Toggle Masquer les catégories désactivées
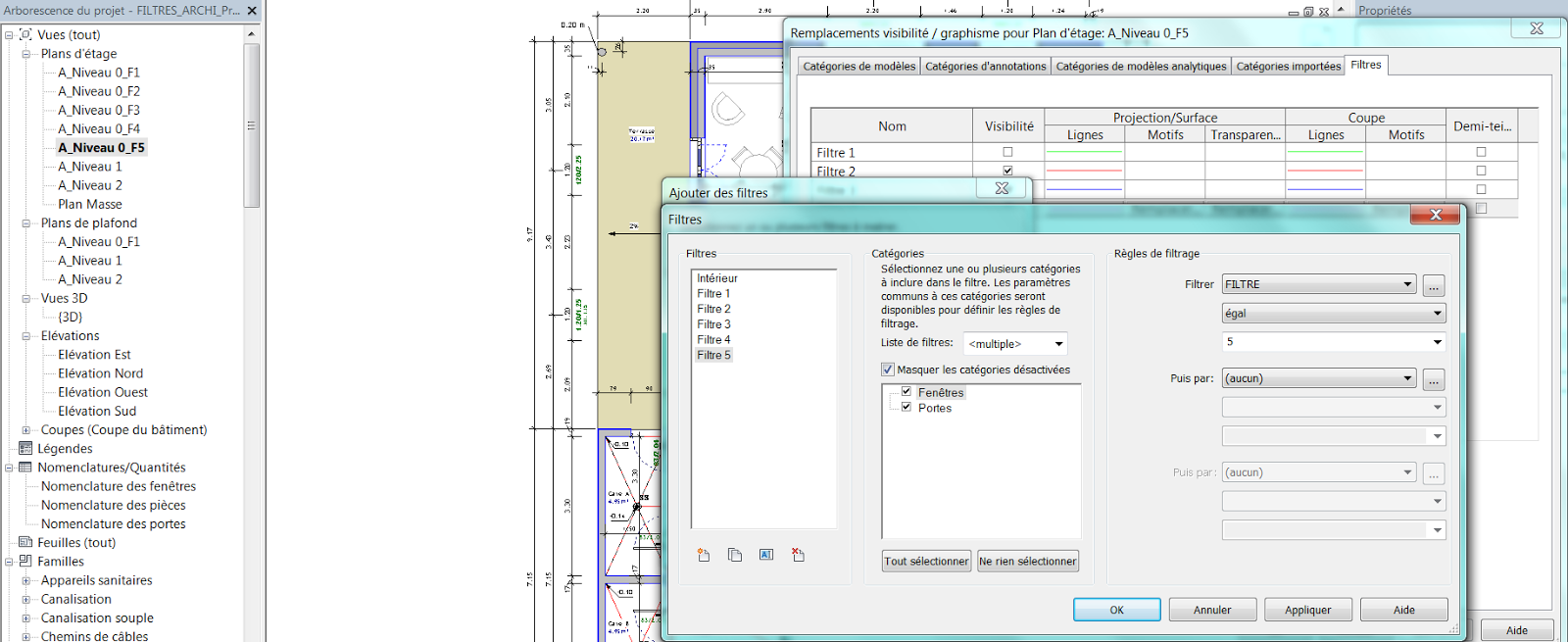This screenshot has width=1568, height=642. (x=888, y=370)
